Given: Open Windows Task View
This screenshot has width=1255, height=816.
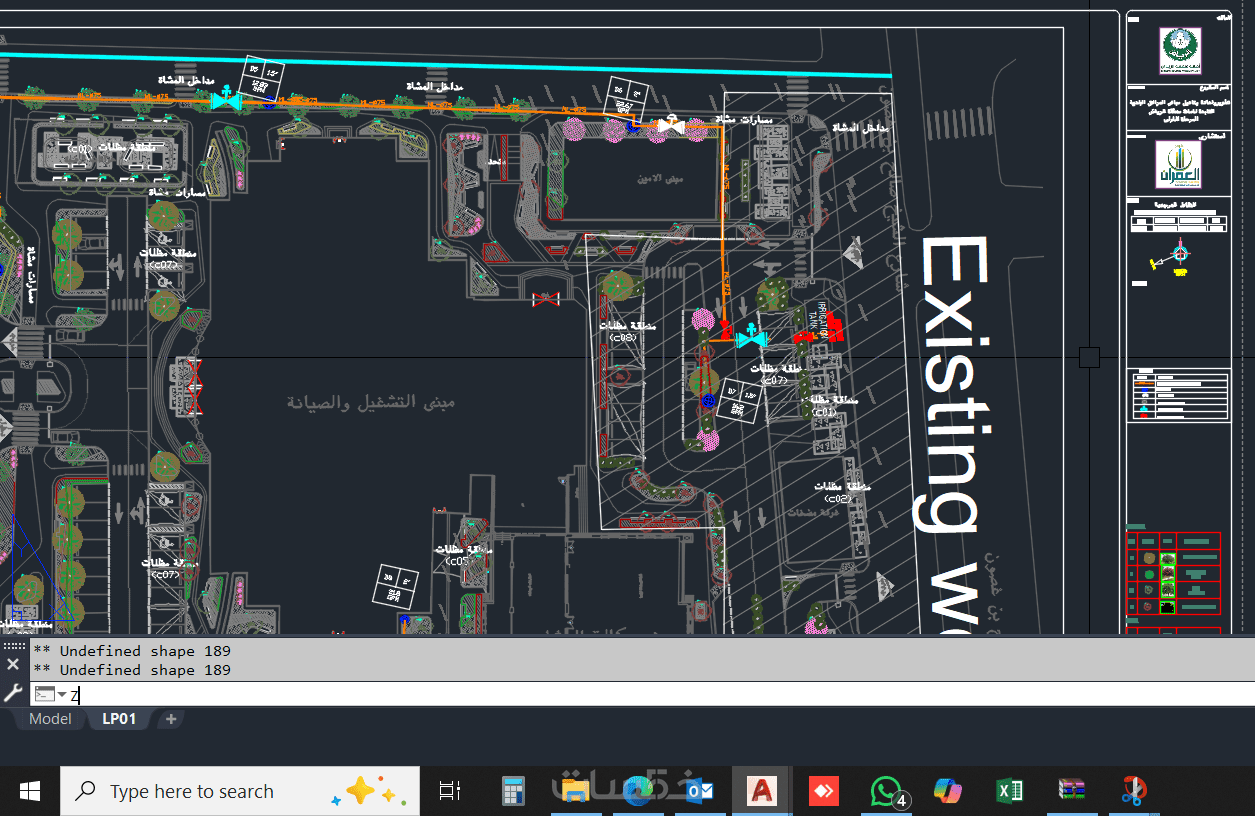Looking at the screenshot, I should tap(450, 792).
